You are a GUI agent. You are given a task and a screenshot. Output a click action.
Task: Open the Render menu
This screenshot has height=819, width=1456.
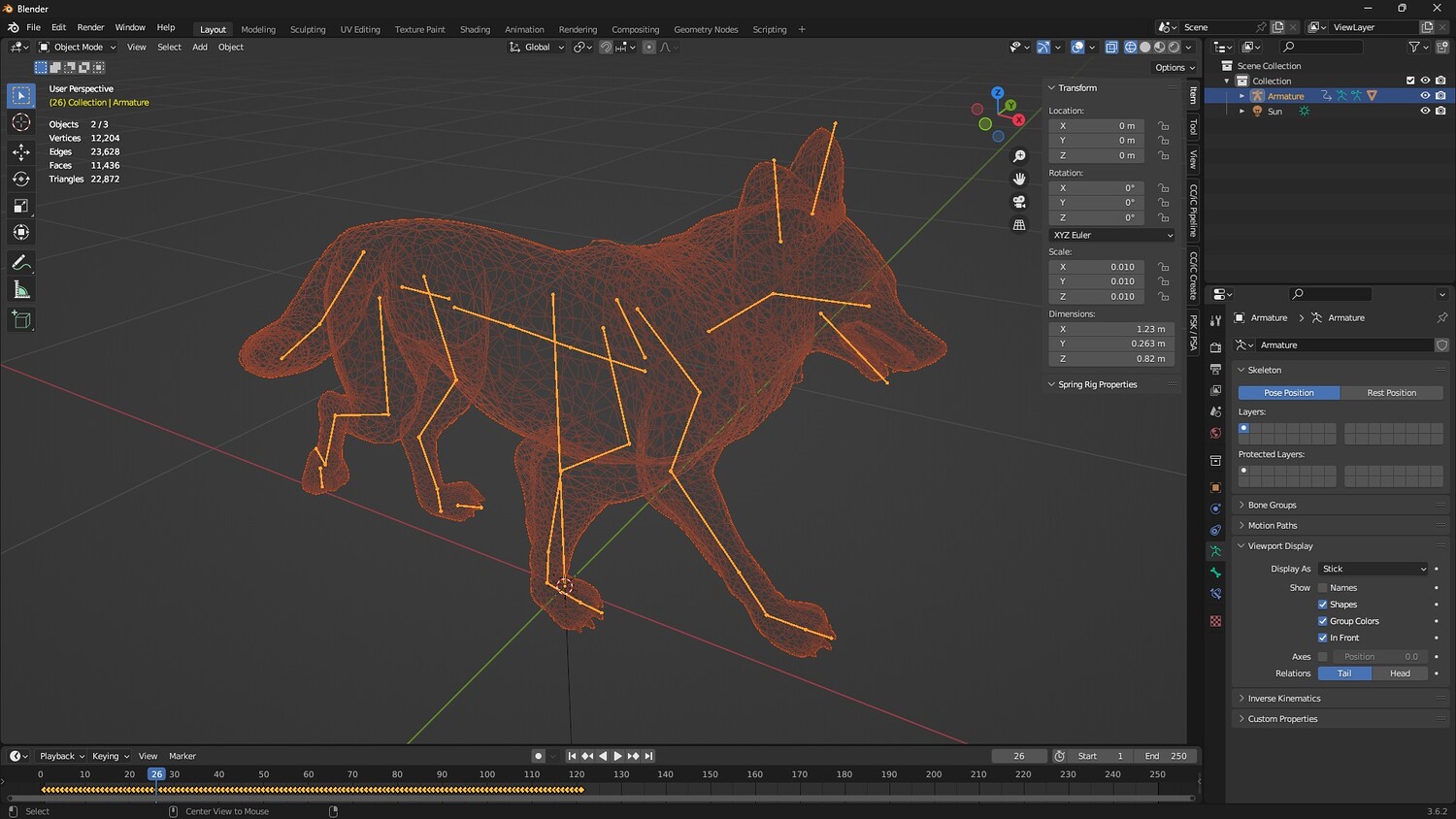90,27
